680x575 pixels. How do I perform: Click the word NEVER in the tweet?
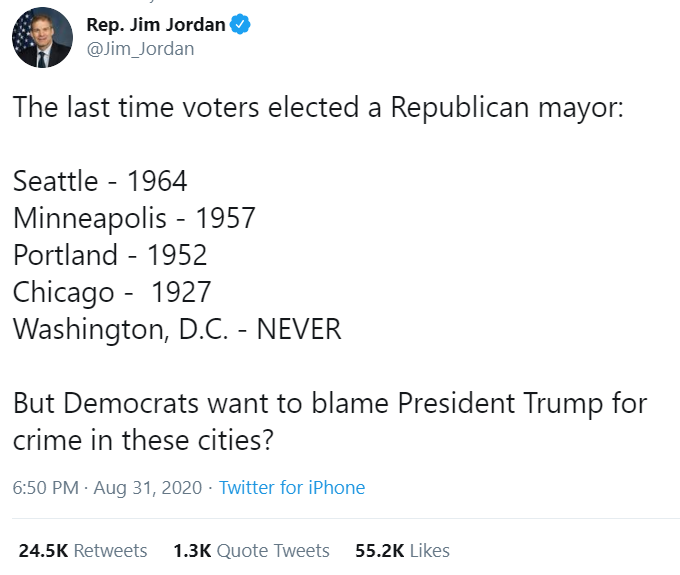click(299, 329)
